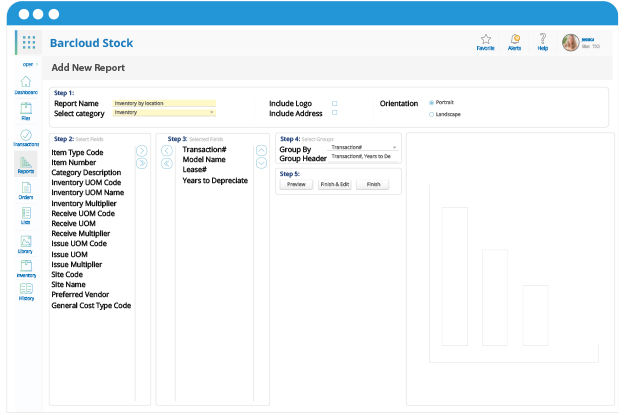
Task: Check the Include Logo checkbox
Action: pyautogui.click(x=335, y=103)
